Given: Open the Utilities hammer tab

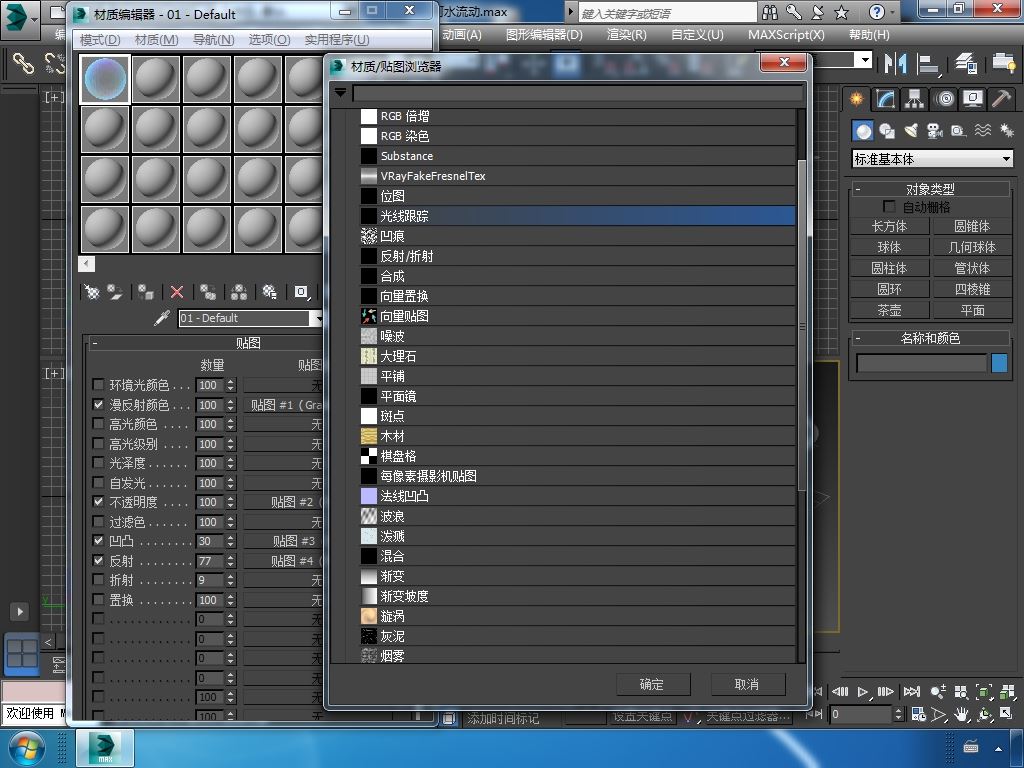Looking at the screenshot, I should [1001, 99].
